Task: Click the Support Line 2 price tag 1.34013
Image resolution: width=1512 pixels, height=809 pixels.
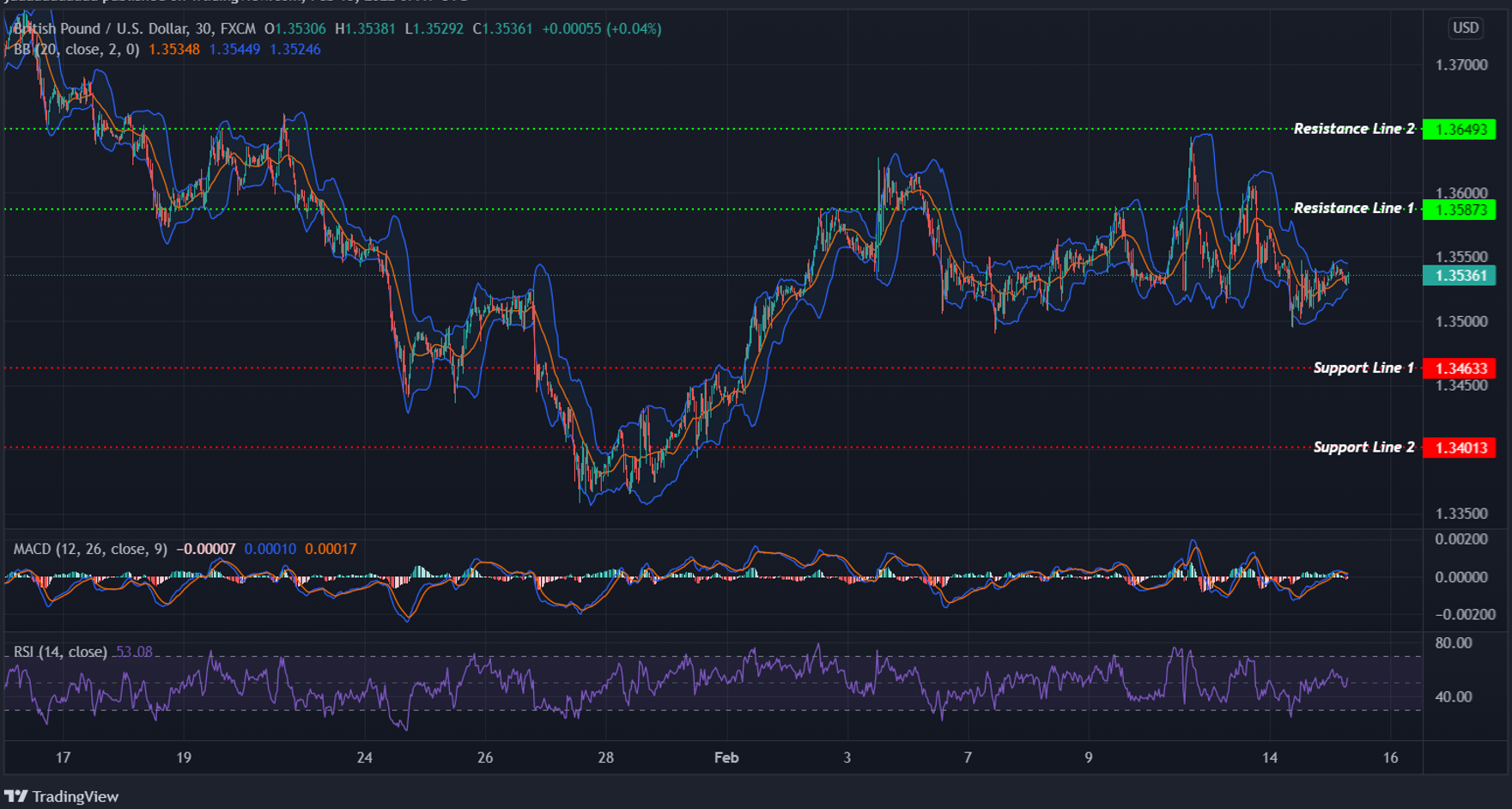Action: coord(1460,447)
